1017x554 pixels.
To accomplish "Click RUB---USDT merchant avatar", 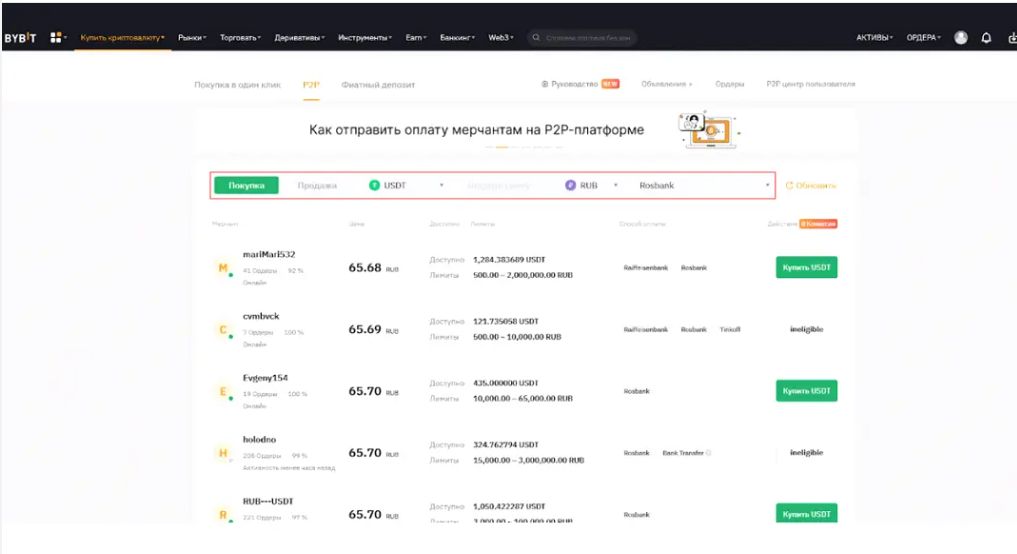I will (223, 514).
